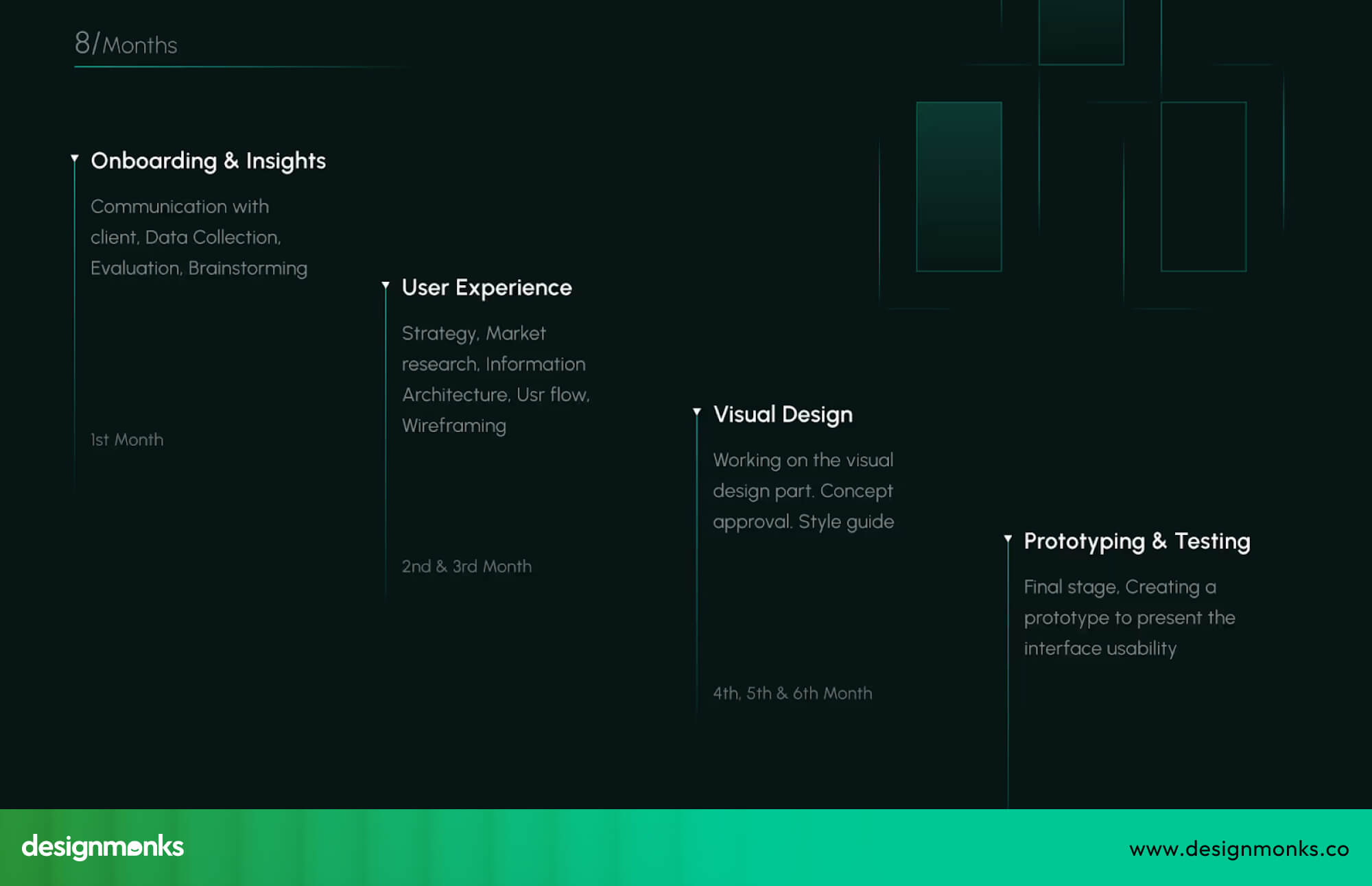
Task: Open the 8/Months heading
Action: (126, 44)
